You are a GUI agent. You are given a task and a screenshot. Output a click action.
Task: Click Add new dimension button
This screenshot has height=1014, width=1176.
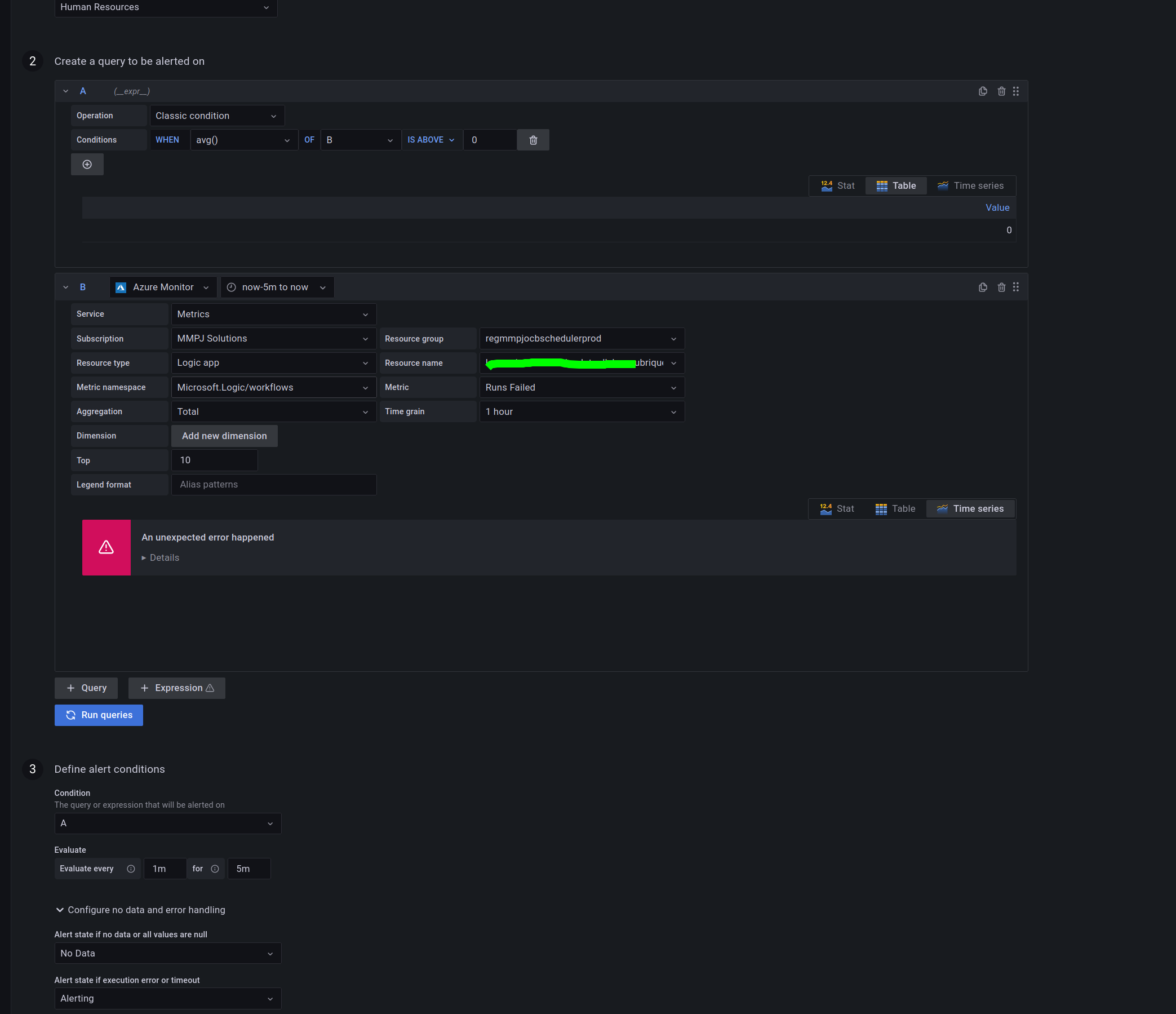point(224,436)
